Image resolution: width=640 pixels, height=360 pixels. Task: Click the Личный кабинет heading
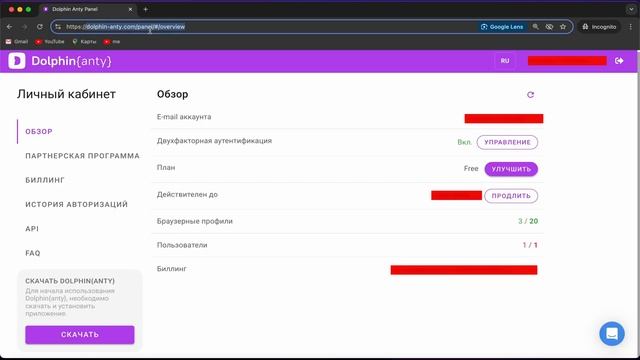pos(66,94)
